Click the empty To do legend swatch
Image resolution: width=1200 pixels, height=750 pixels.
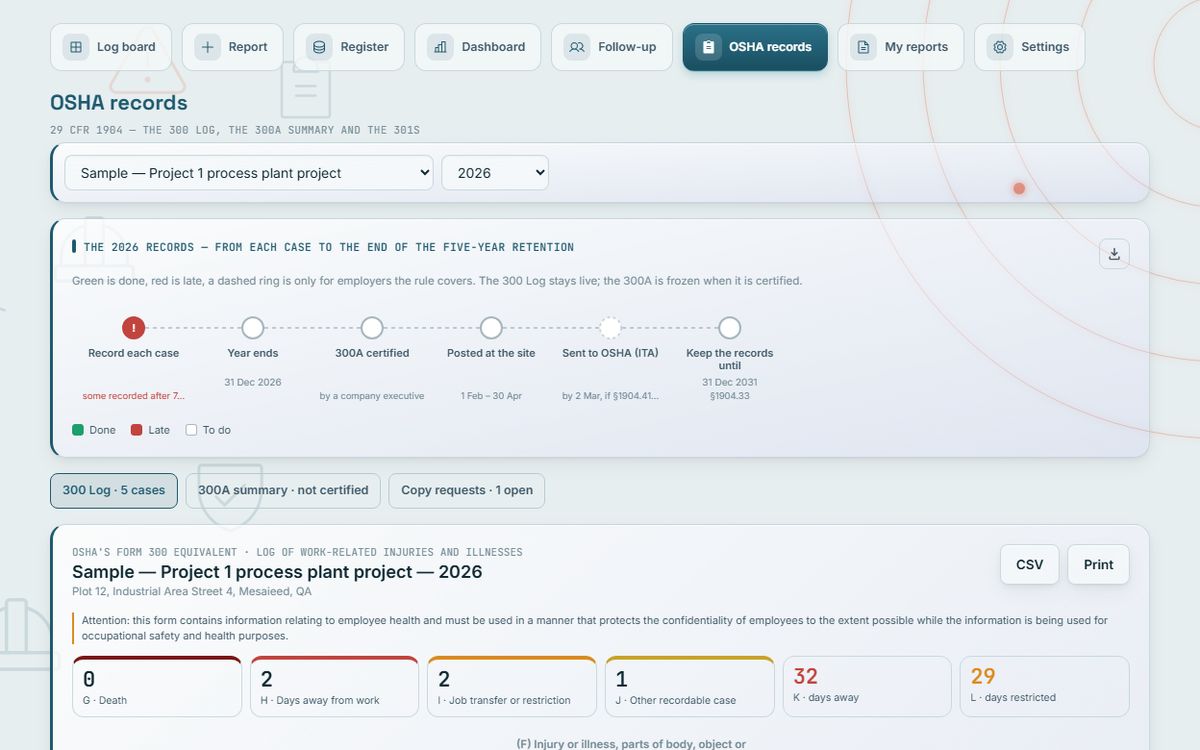click(x=192, y=430)
